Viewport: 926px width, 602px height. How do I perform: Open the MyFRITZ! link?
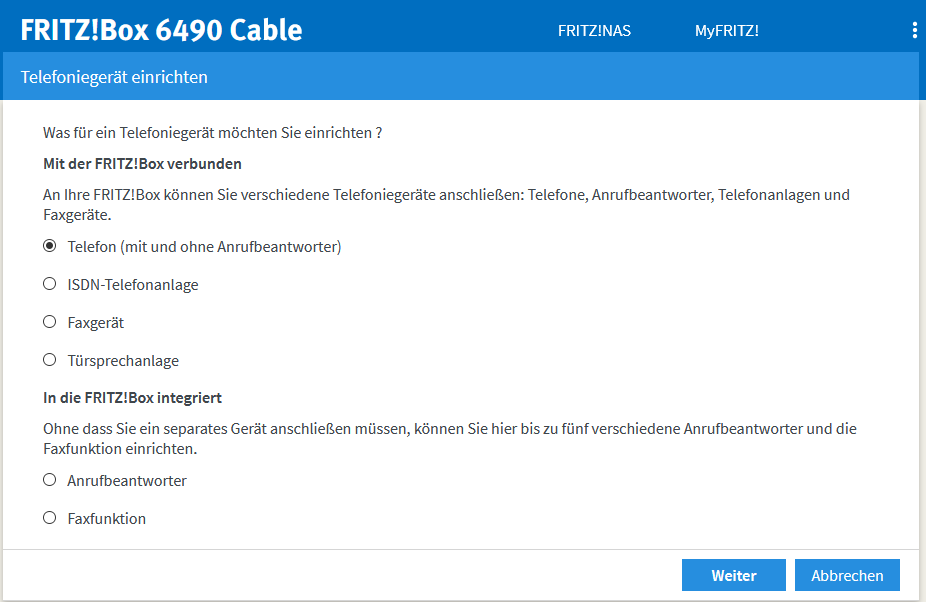click(x=726, y=31)
